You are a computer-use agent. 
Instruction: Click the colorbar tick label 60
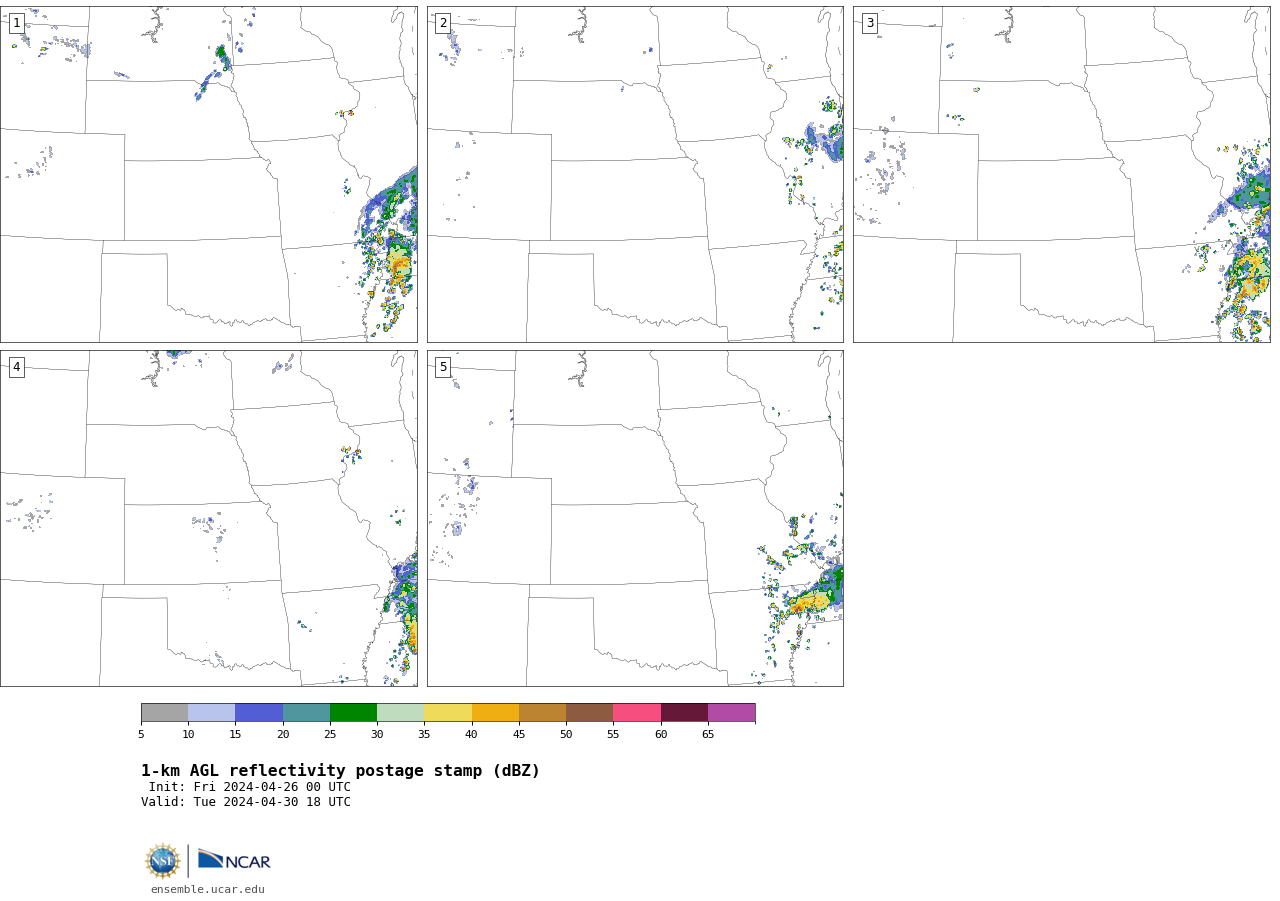pyautogui.click(x=661, y=735)
